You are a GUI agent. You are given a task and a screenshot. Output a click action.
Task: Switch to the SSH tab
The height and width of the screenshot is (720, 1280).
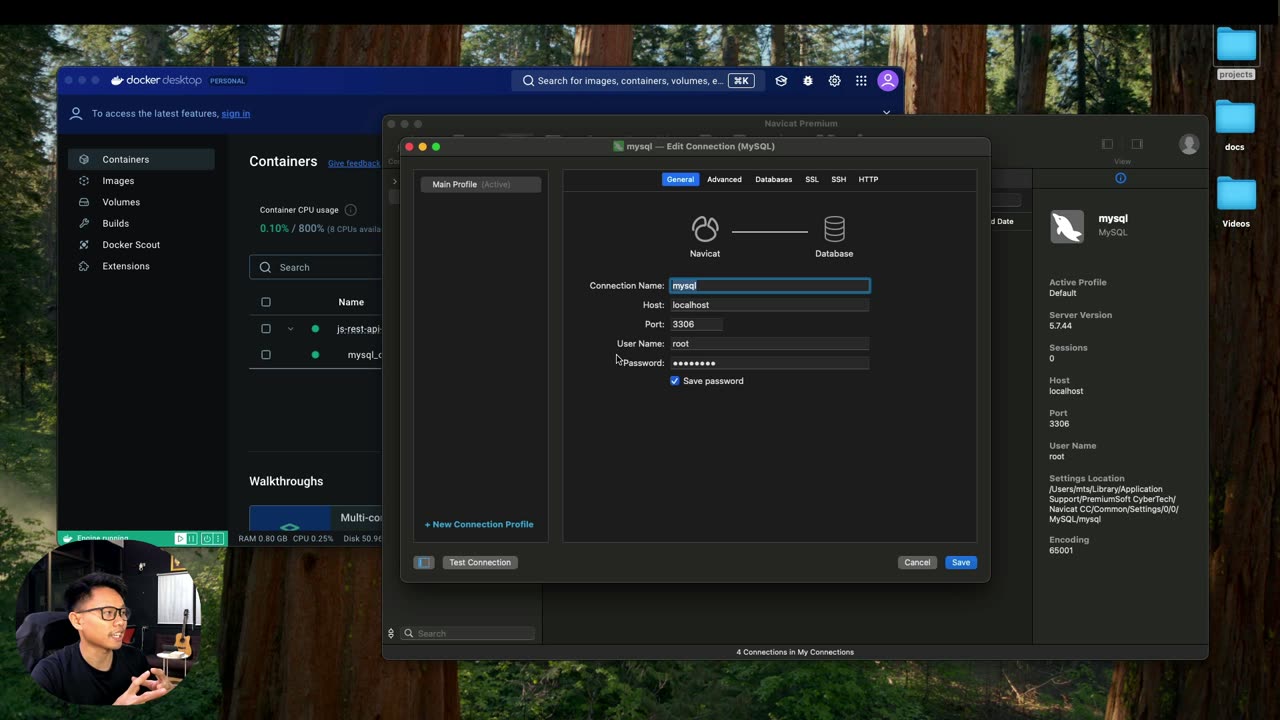(x=838, y=179)
